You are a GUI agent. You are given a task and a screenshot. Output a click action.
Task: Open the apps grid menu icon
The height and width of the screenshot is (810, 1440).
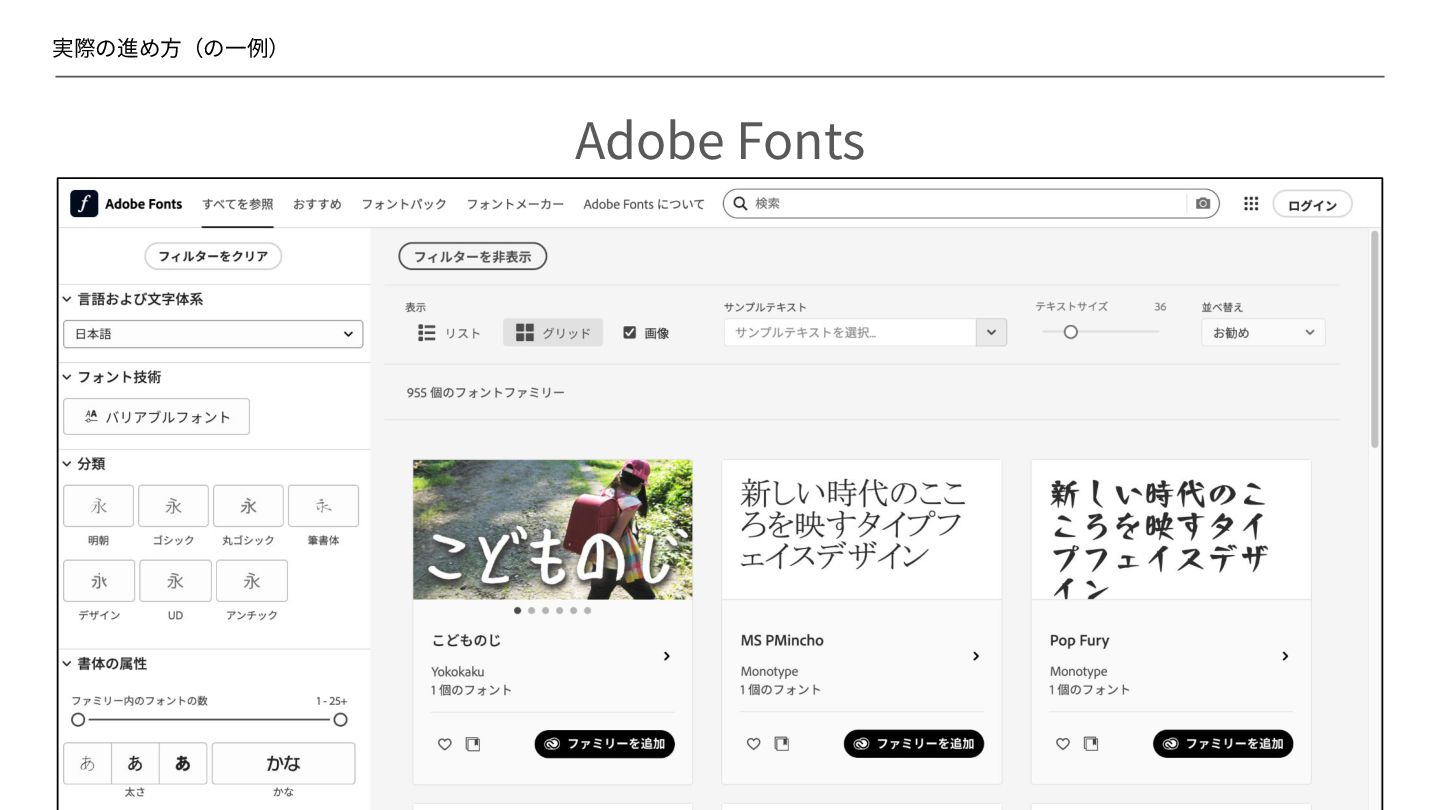(1251, 204)
